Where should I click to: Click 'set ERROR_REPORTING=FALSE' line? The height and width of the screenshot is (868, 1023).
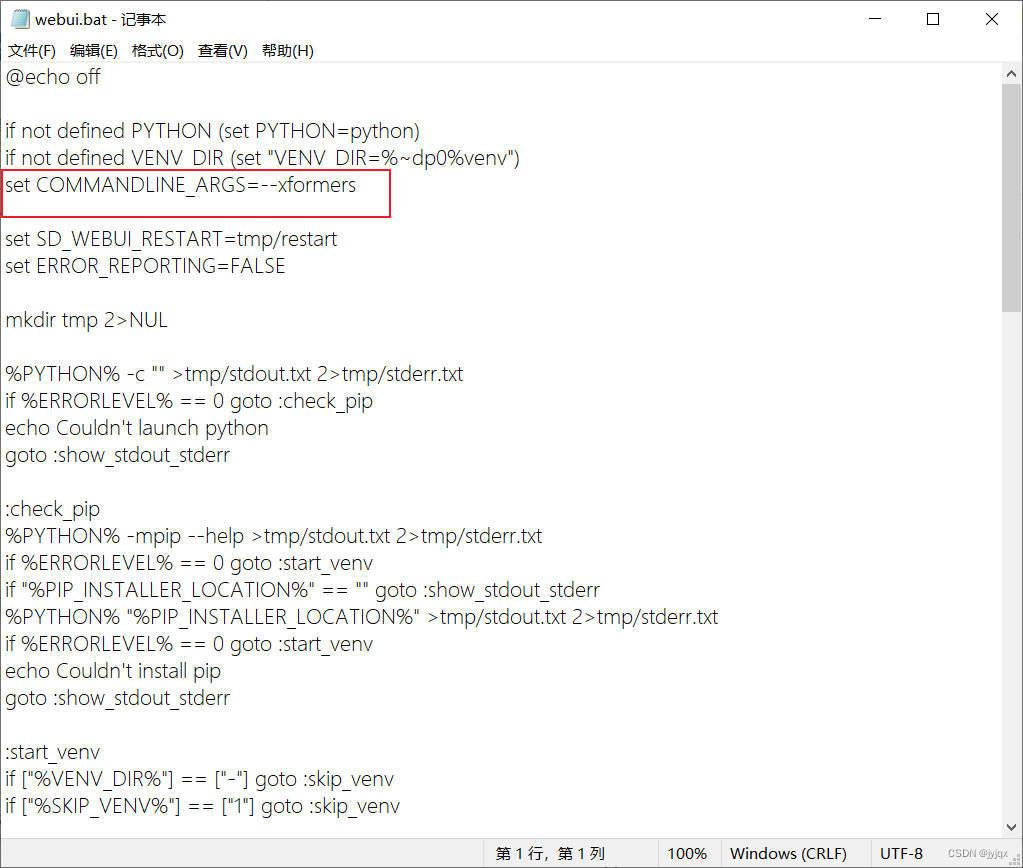pyautogui.click(x=145, y=266)
